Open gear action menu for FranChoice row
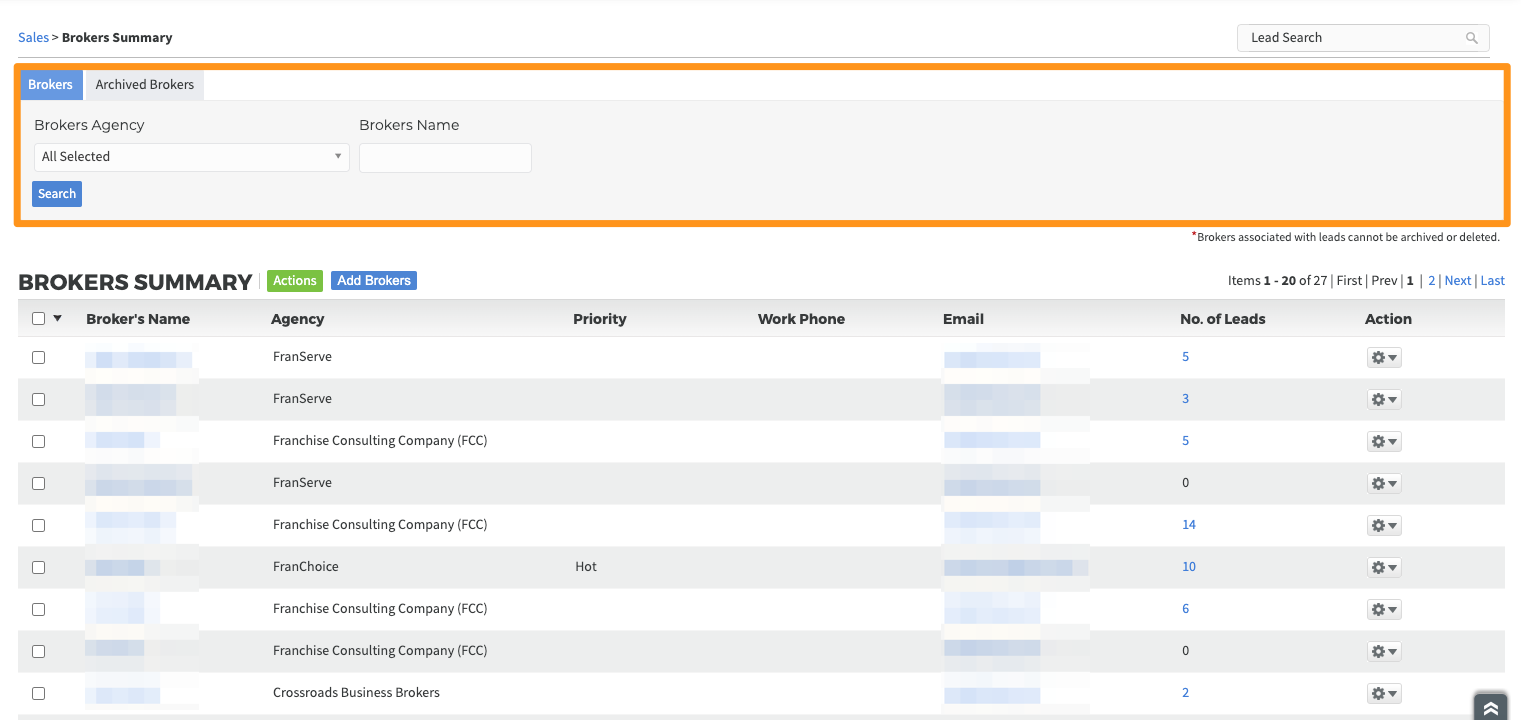Image resolution: width=1521 pixels, height=720 pixels. 1384,567
